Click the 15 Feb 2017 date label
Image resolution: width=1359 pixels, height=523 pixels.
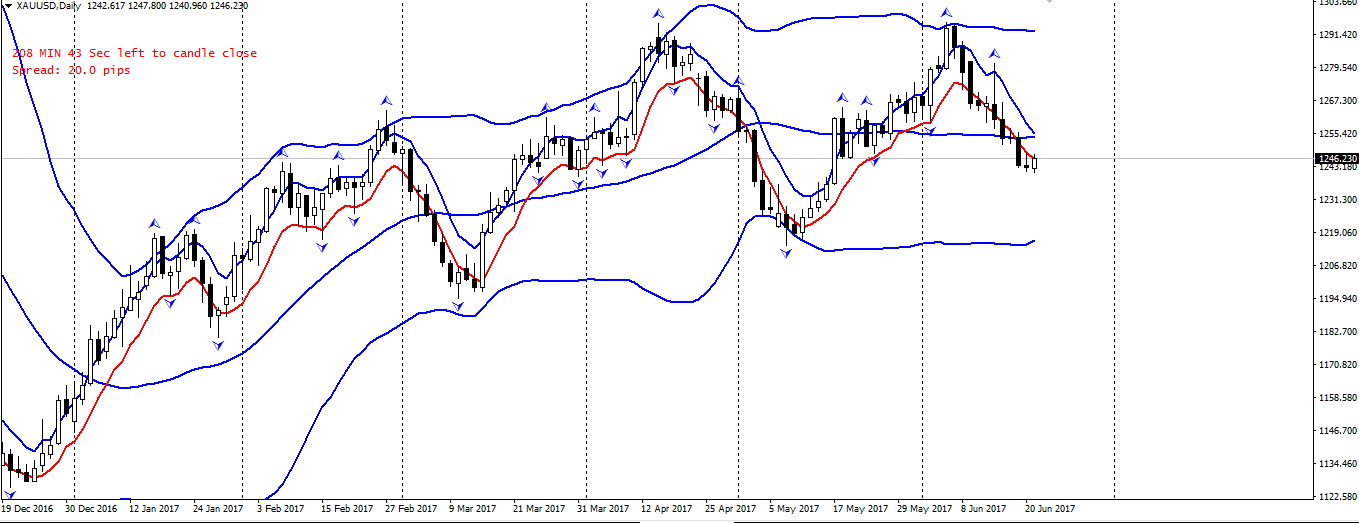[x=345, y=508]
